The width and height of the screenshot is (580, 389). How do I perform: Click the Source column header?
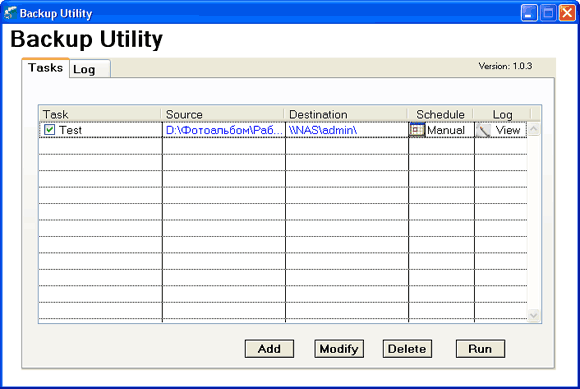223,114
